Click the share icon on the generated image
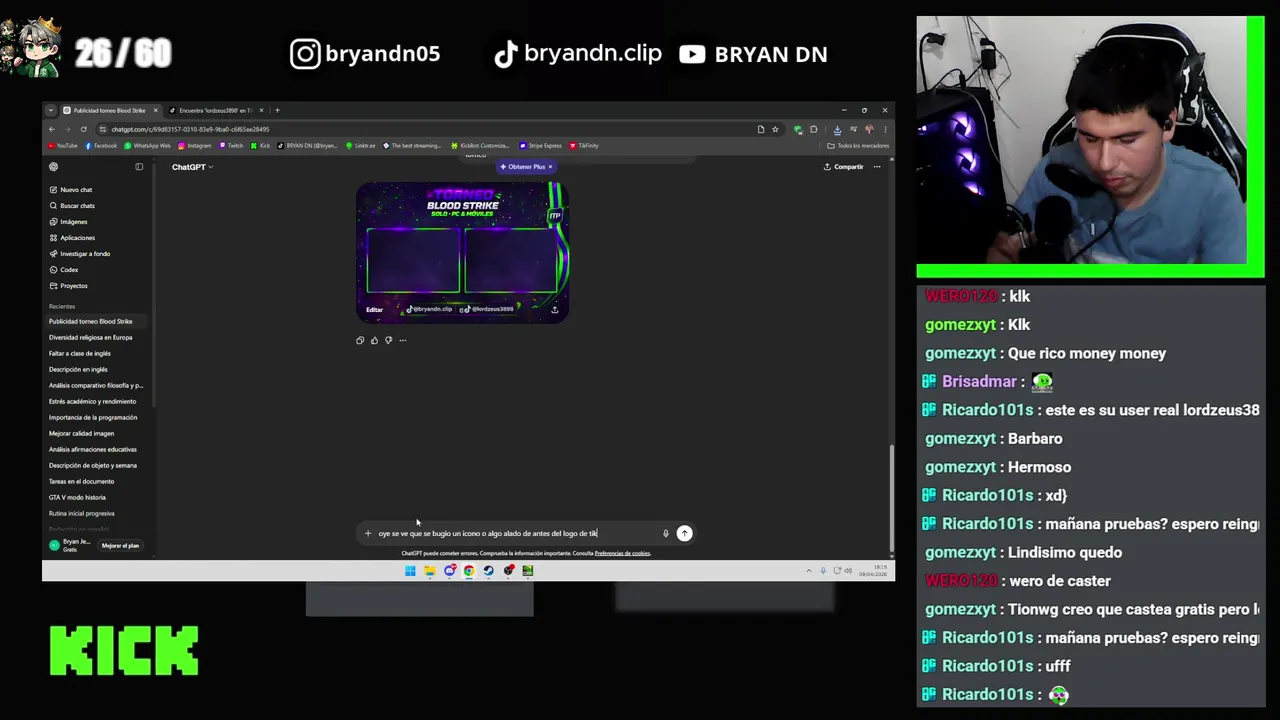Screen dimensions: 1280x720 tap(554, 310)
